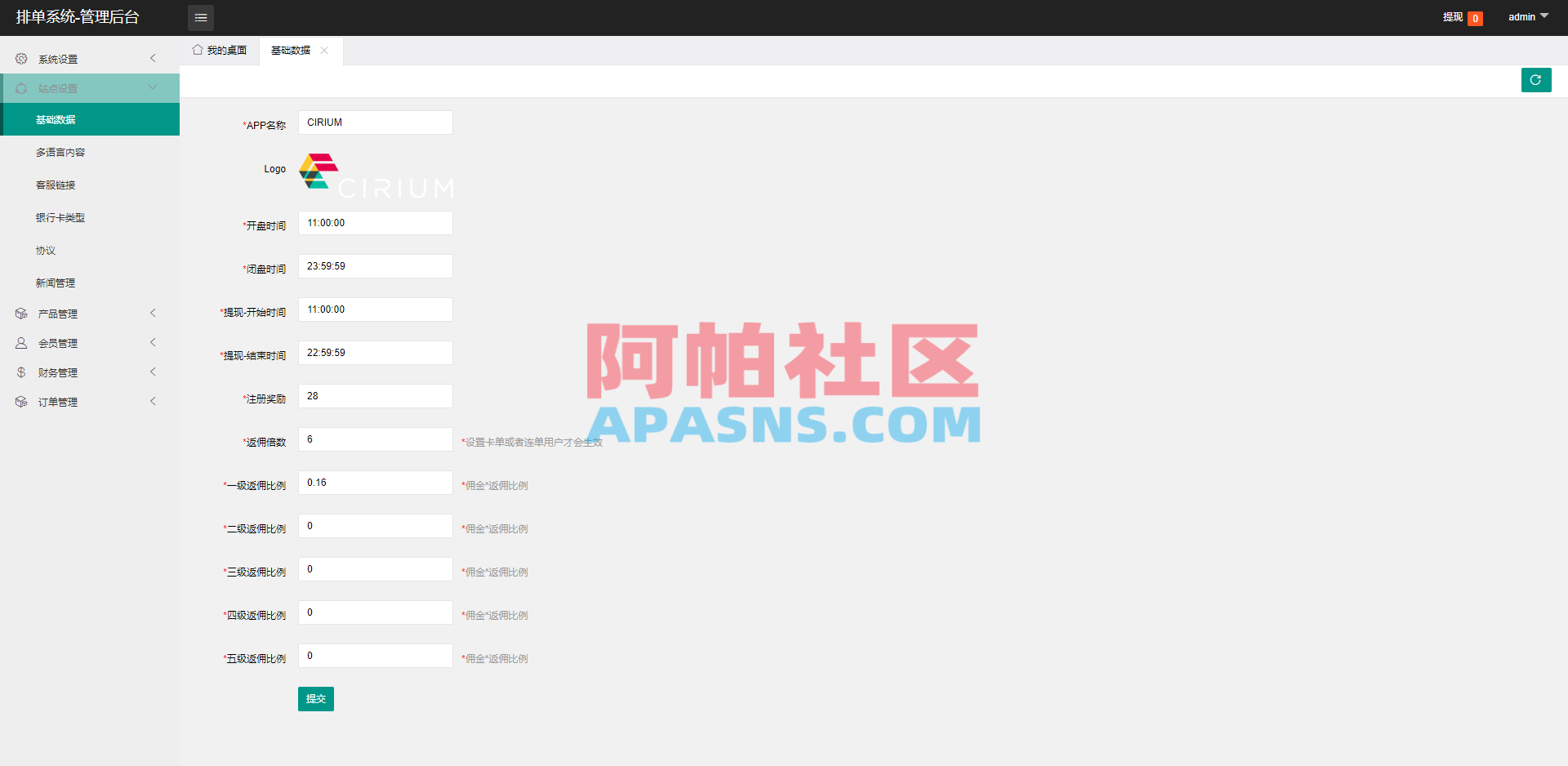
Task: Click the 提交 submit button
Action: [316, 699]
